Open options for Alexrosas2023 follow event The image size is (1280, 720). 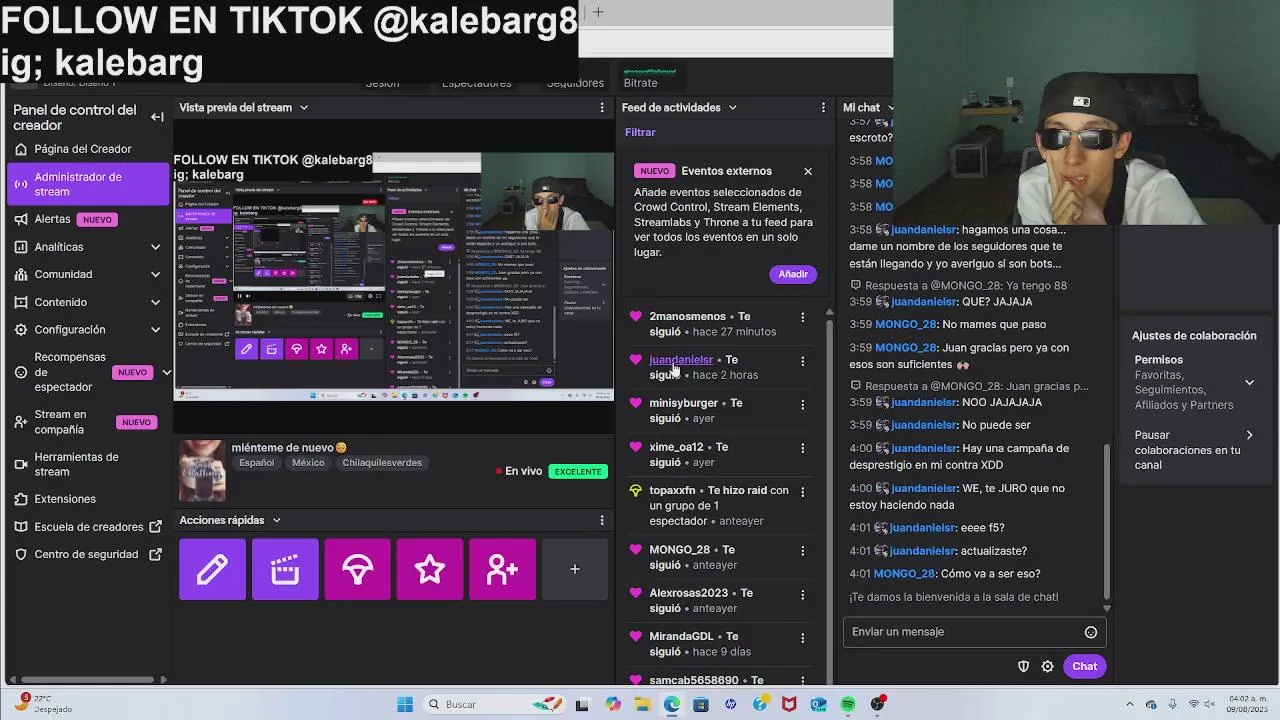[x=802, y=594]
